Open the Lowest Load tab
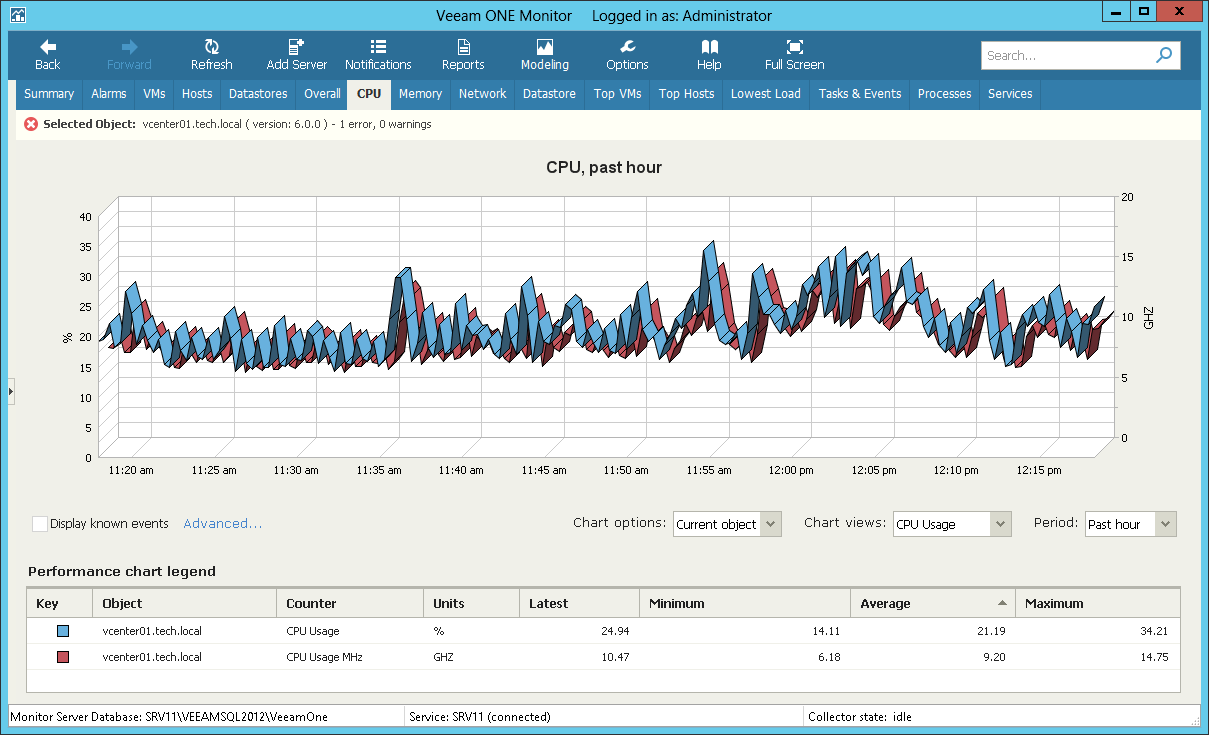Screen dimensions: 1209x735 (766, 94)
